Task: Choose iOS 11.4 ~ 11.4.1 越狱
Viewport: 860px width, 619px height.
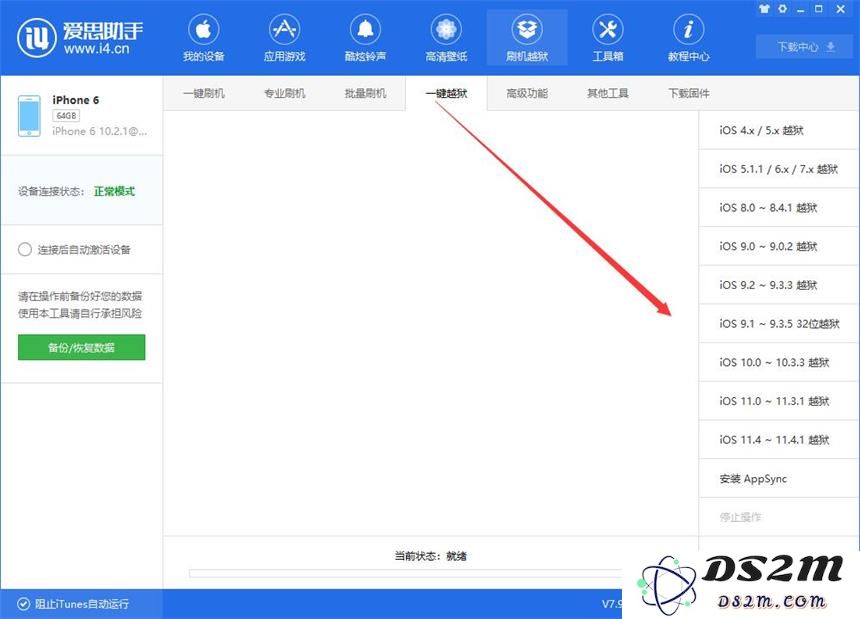Action: (779, 440)
